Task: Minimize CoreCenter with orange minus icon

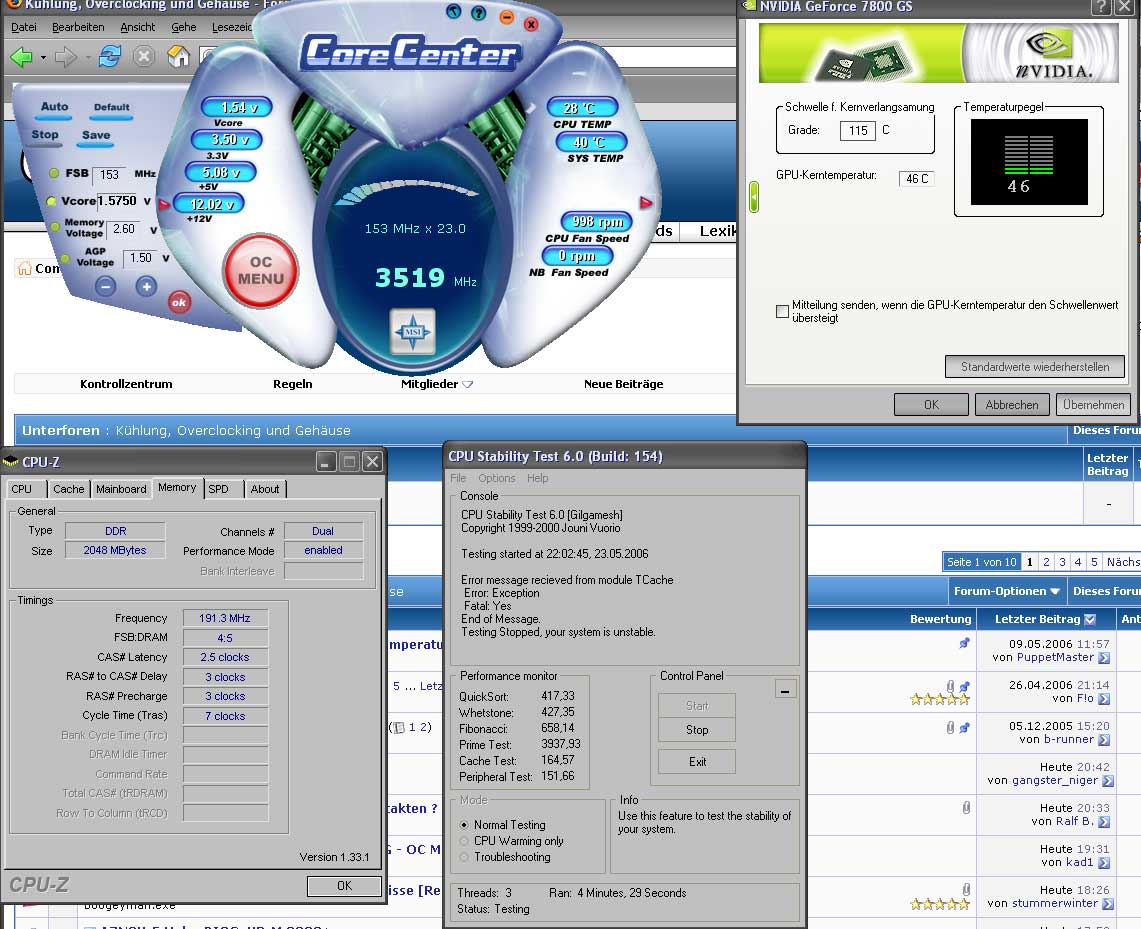Action: click(x=506, y=17)
